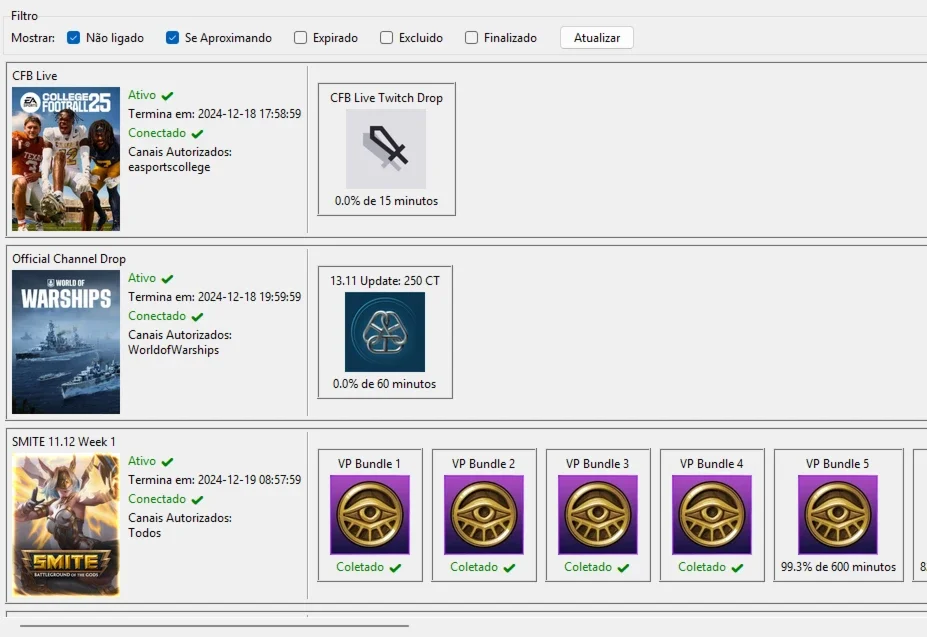
Task: Select the VP Bundle 4 eye coin icon
Action: [x=712, y=515]
